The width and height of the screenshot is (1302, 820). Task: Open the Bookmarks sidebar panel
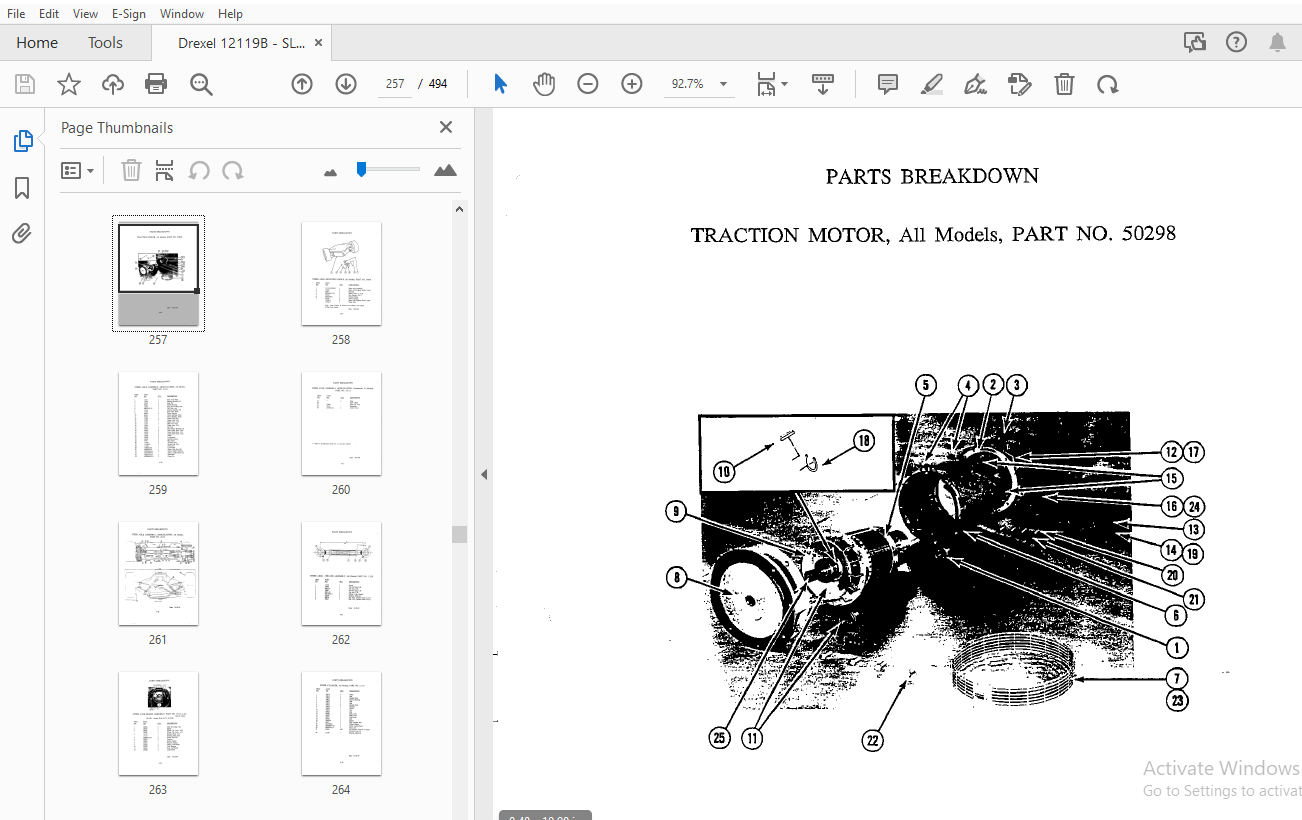[22, 188]
